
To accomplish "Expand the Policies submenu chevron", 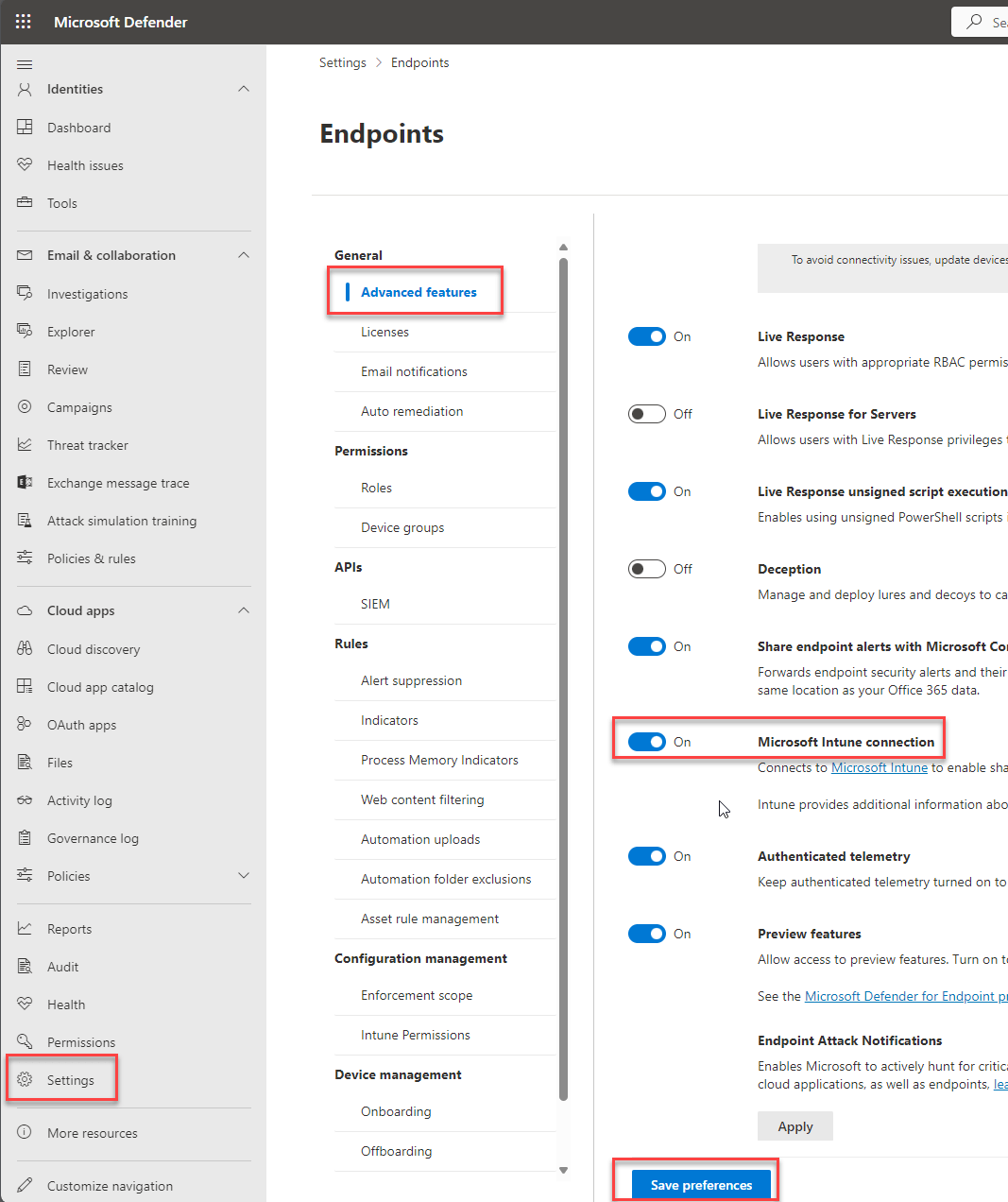I will pos(244,876).
